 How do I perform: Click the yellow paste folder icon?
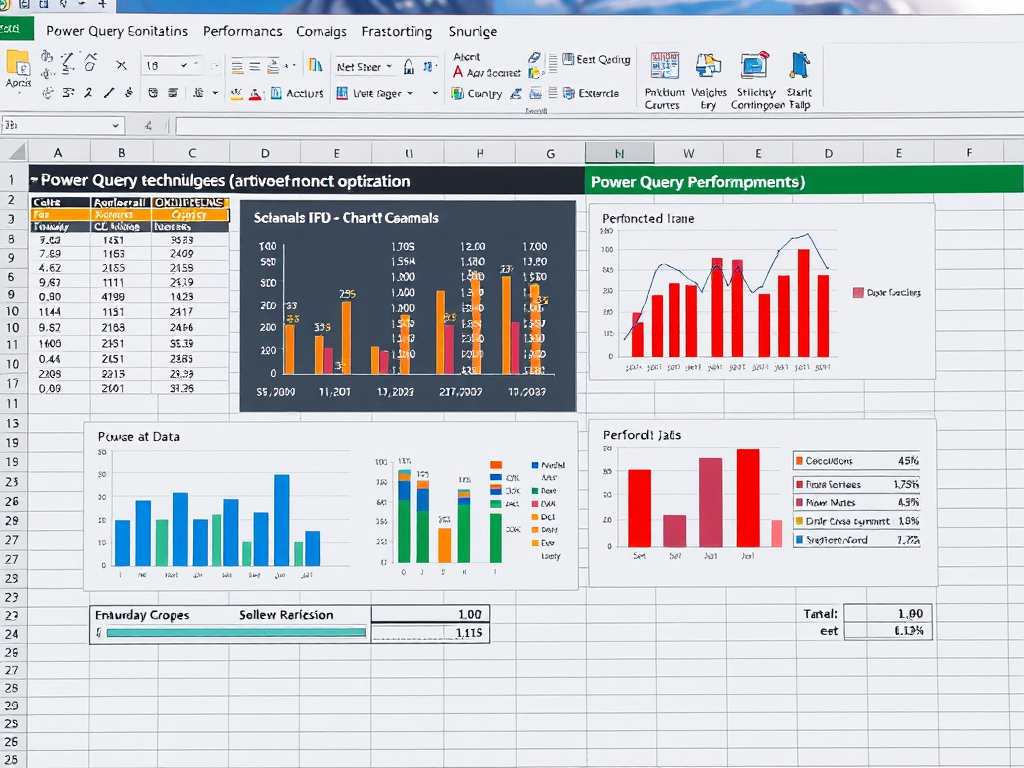[18, 65]
